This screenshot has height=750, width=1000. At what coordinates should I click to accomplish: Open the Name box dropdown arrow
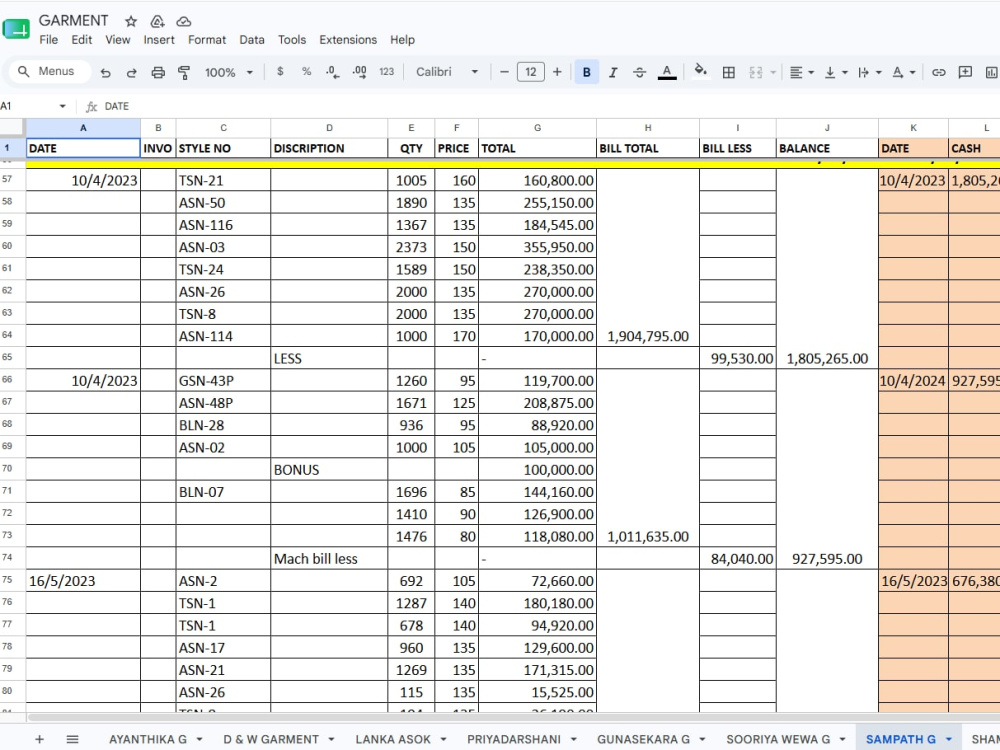pyautogui.click(x=62, y=106)
